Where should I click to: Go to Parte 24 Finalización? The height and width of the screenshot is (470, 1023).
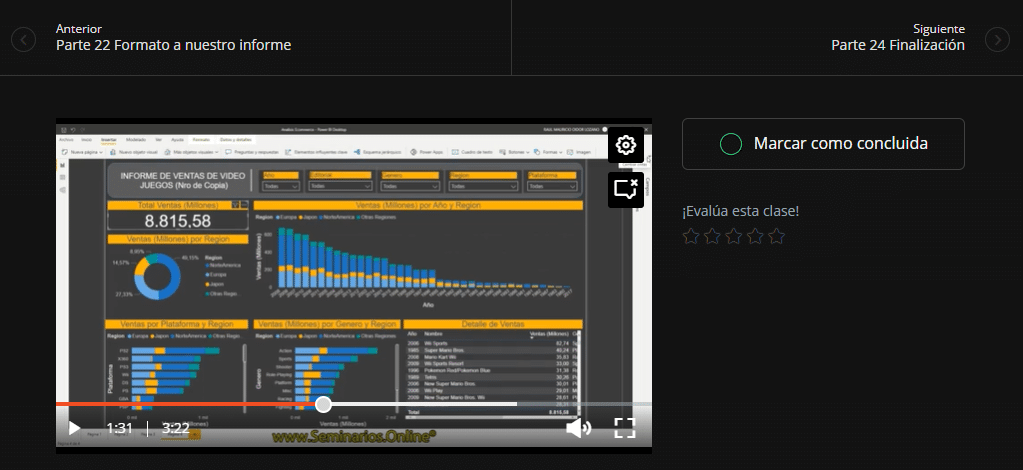tap(897, 45)
